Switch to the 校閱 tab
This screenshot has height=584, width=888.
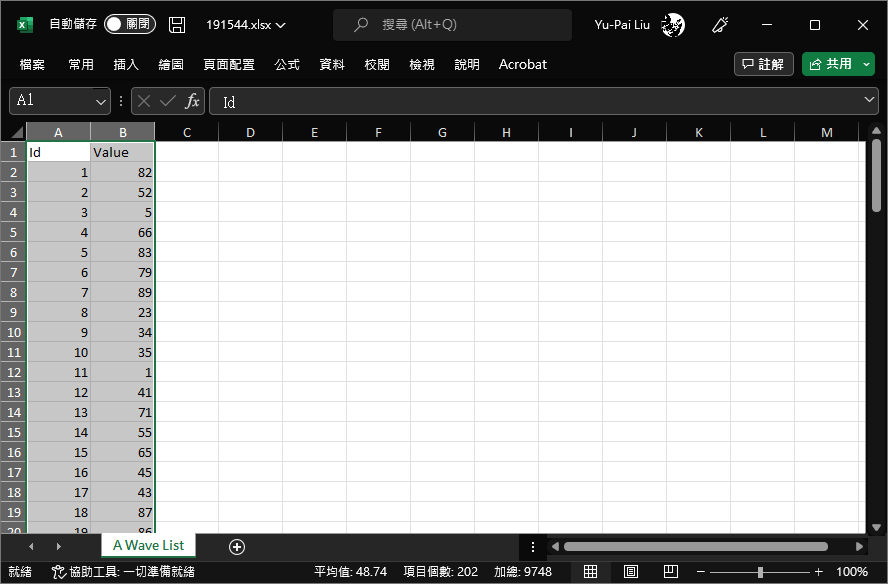click(377, 65)
